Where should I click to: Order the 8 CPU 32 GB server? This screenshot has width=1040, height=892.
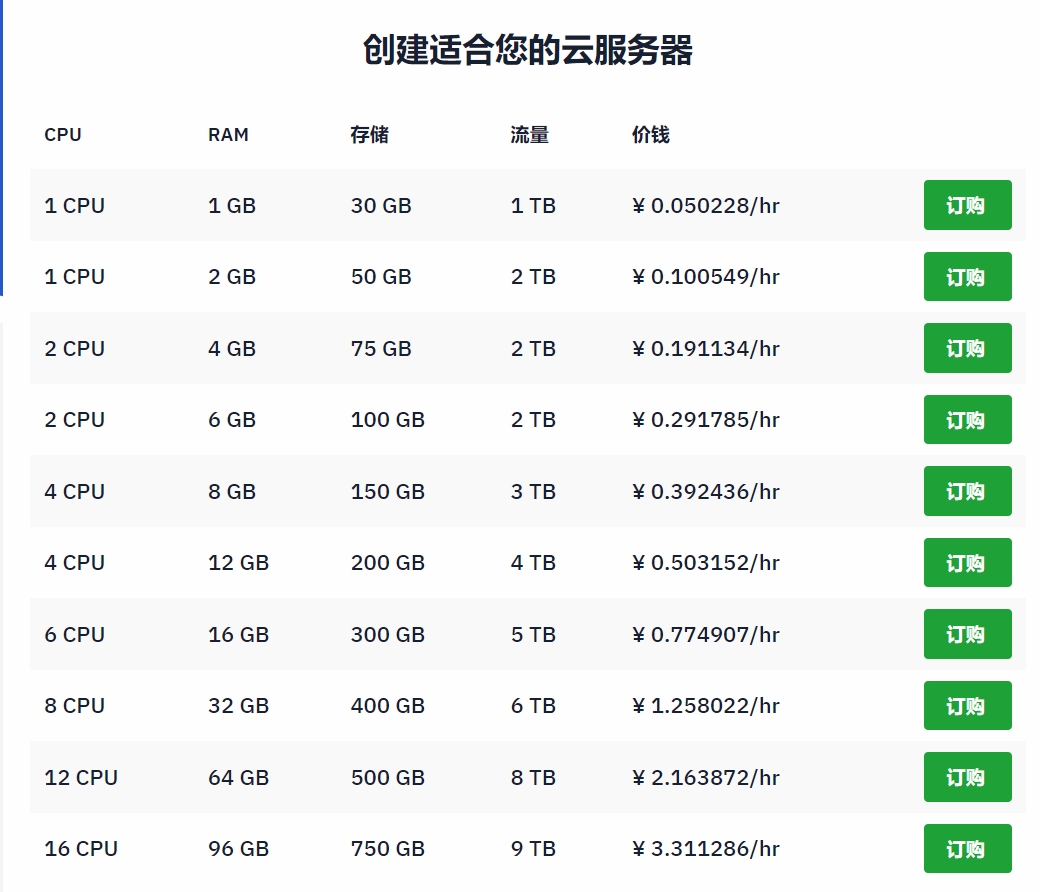pyautogui.click(x=967, y=706)
